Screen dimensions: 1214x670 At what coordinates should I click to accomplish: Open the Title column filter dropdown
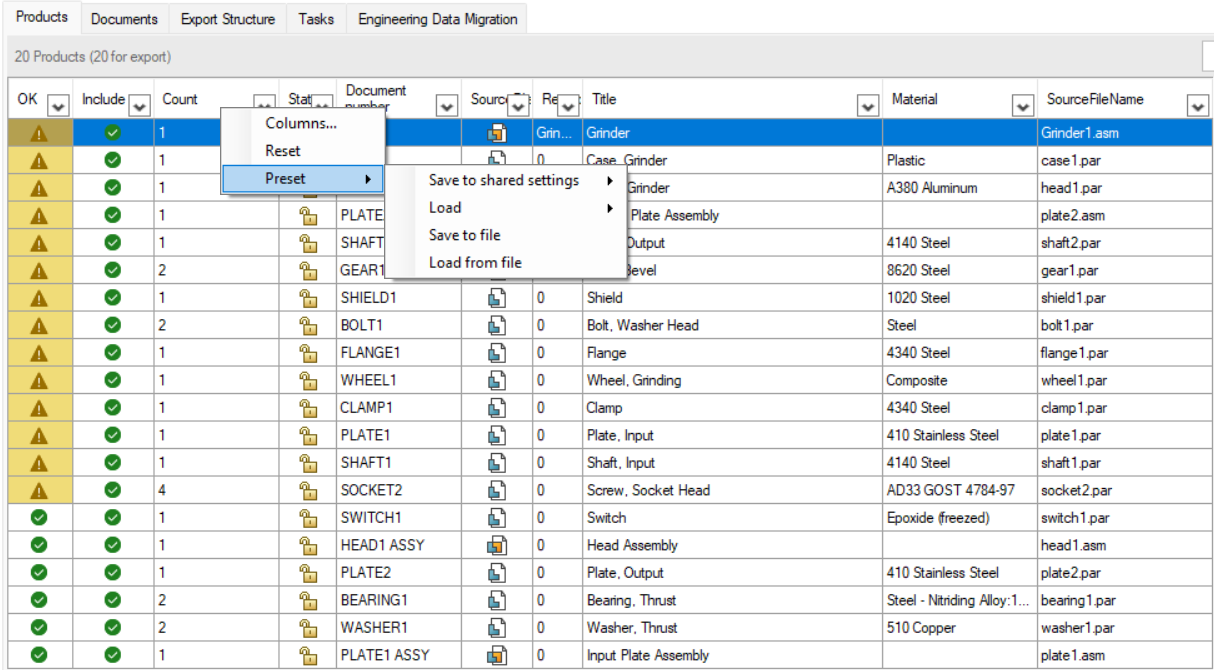click(x=868, y=105)
